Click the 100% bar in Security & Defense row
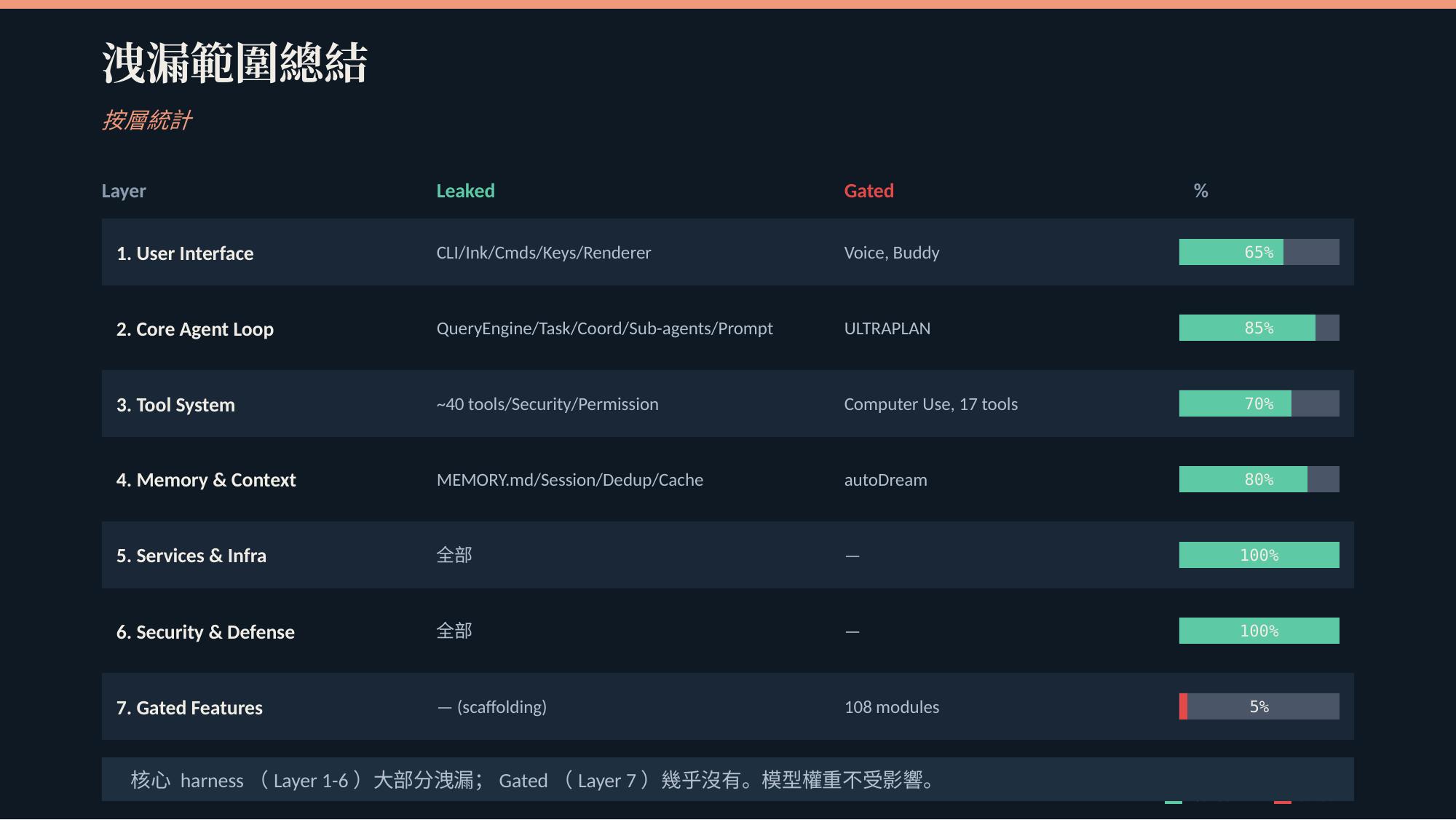Image resolution: width=1456 pixels, height=820 pixels. coord(1259,631)
